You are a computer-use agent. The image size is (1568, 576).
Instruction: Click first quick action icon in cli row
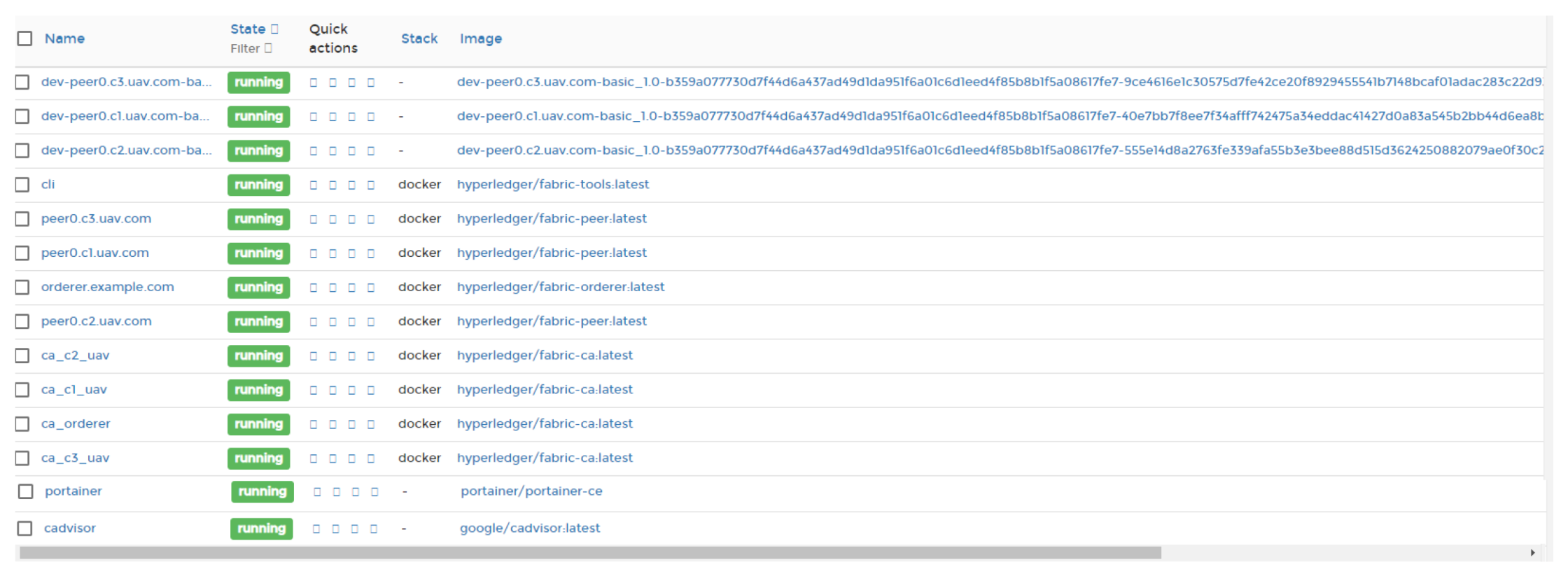(x=314, y=185)
